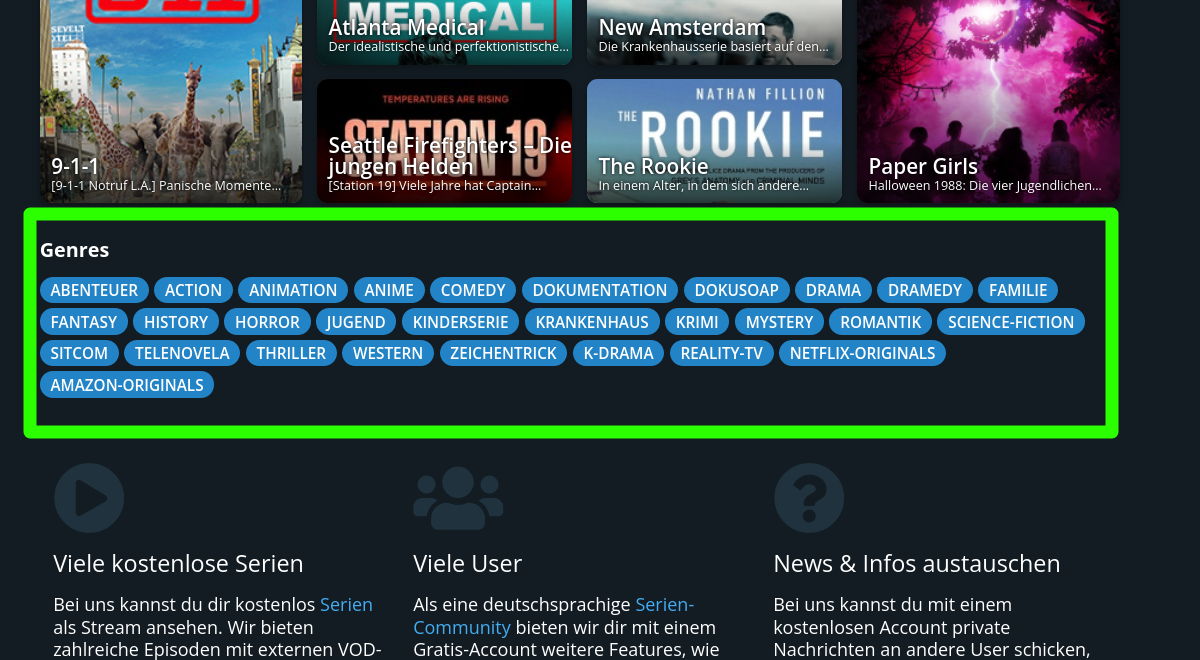The height and width of the screenshot is (660, 1200).
Task: Select the Action genre tag
Action: (193, 290)
